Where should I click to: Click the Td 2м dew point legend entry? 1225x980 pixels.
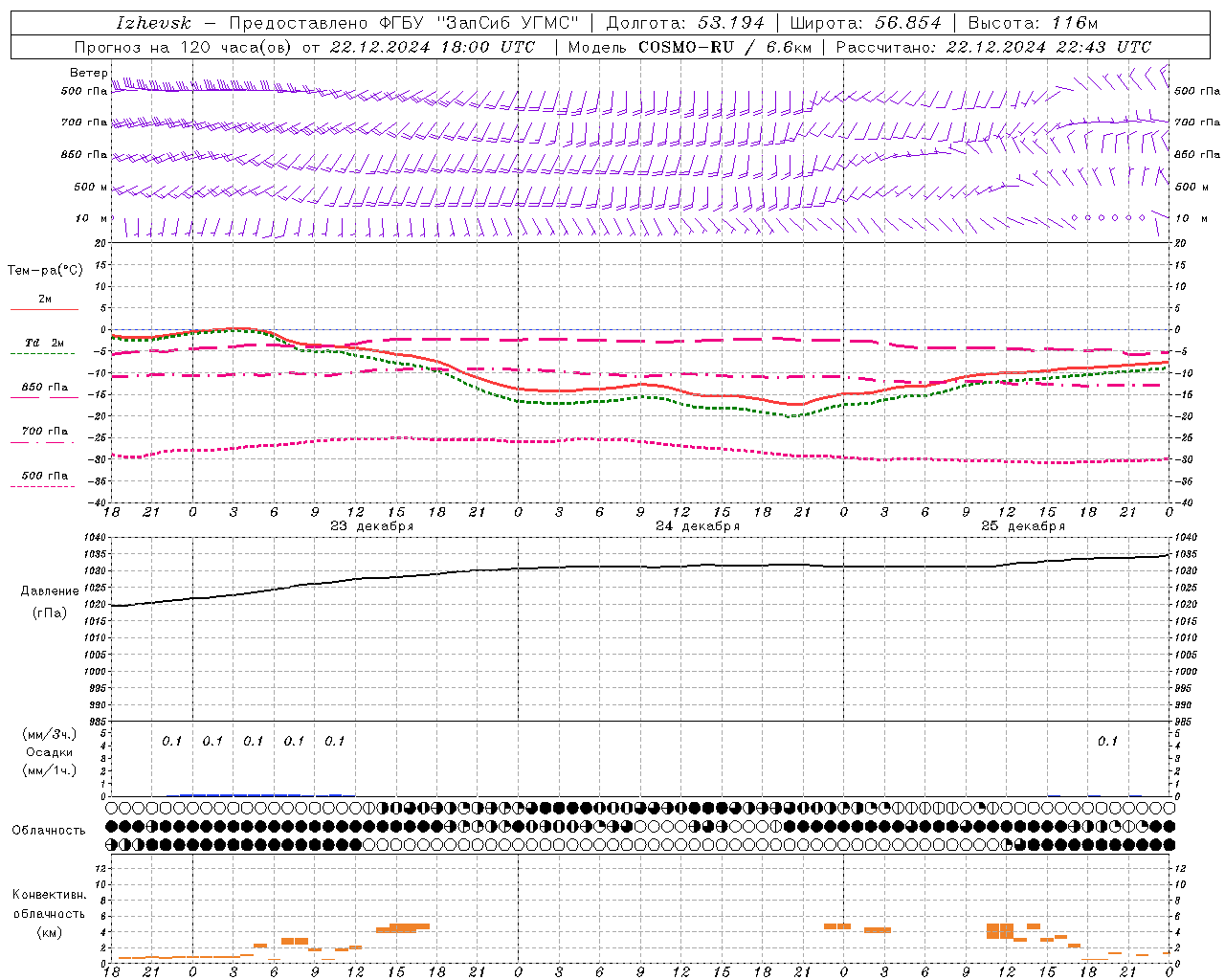[45, 343]
